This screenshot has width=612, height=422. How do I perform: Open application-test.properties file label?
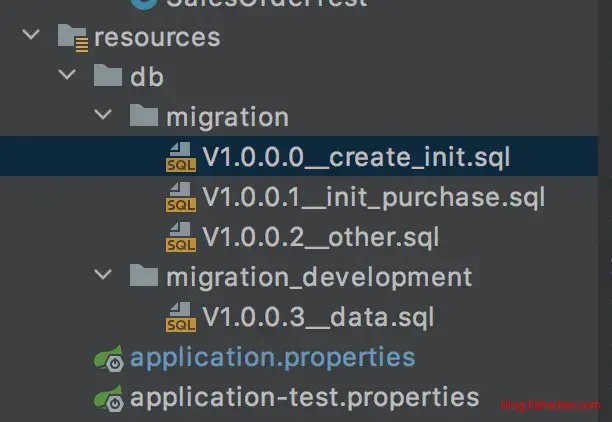[304, 397]
